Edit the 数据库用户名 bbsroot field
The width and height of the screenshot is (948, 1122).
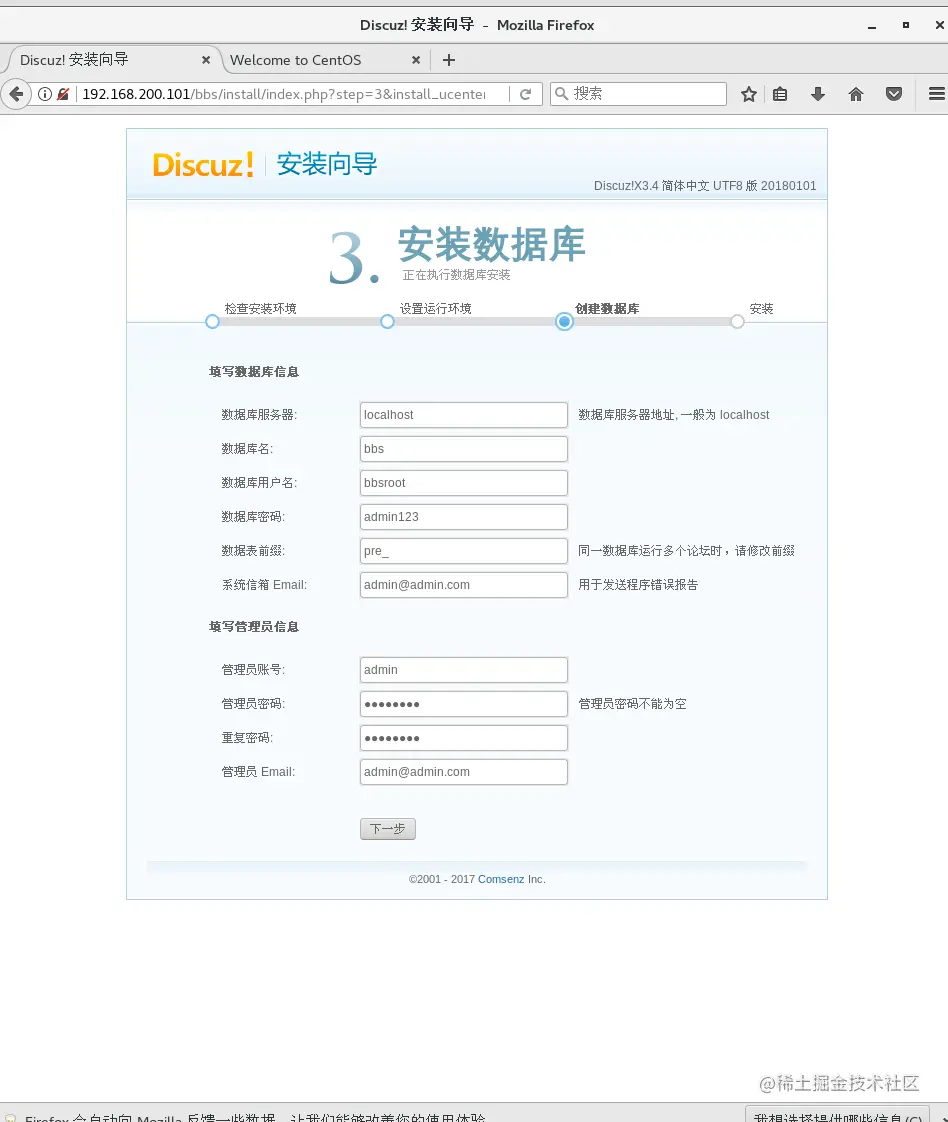[x=464, y=483]
